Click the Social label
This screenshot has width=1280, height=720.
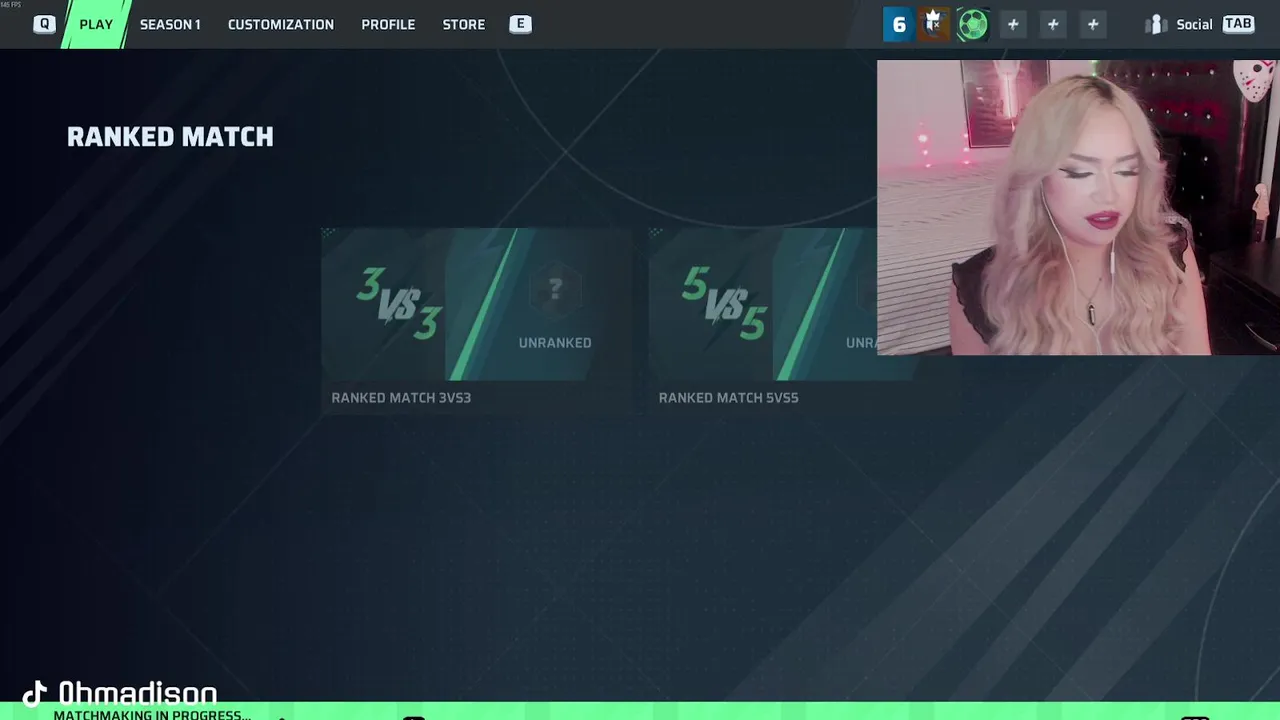1194,24
